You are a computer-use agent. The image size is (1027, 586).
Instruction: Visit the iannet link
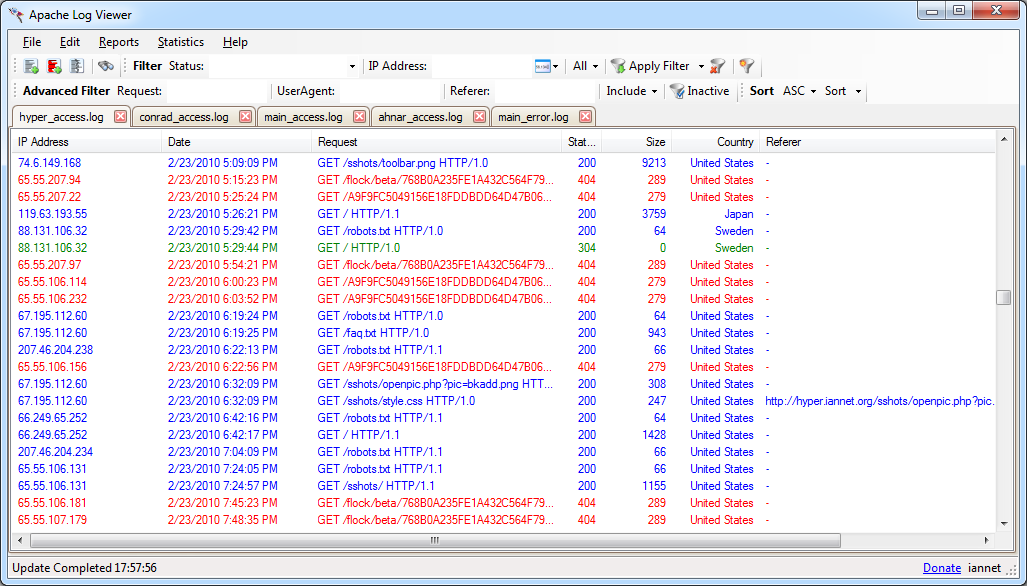coord(985,567)
